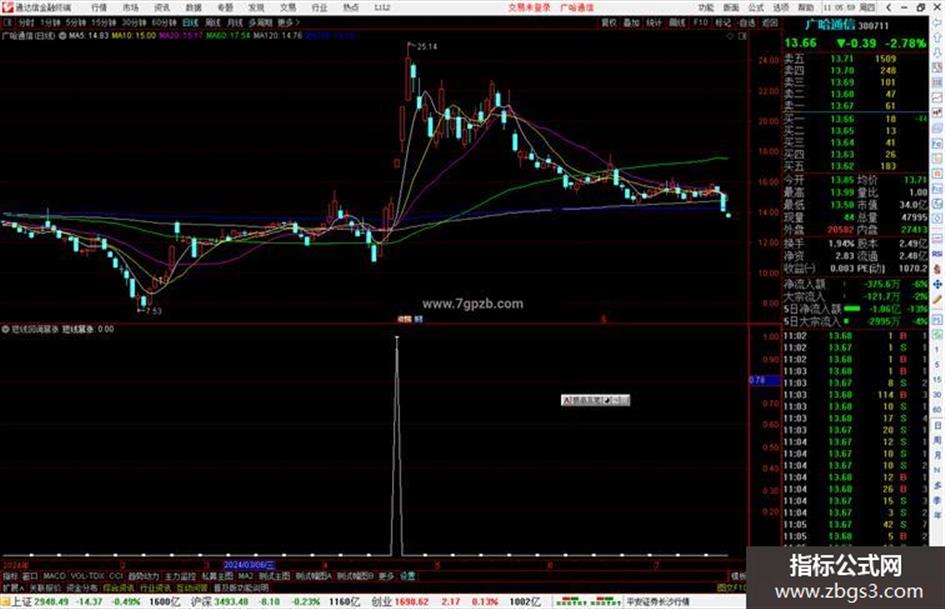Open MA indicator settings gear beside 广哈通信(日线)
Image resolution: width=945 pixels, height=609 pixels.
coord(63,36)
